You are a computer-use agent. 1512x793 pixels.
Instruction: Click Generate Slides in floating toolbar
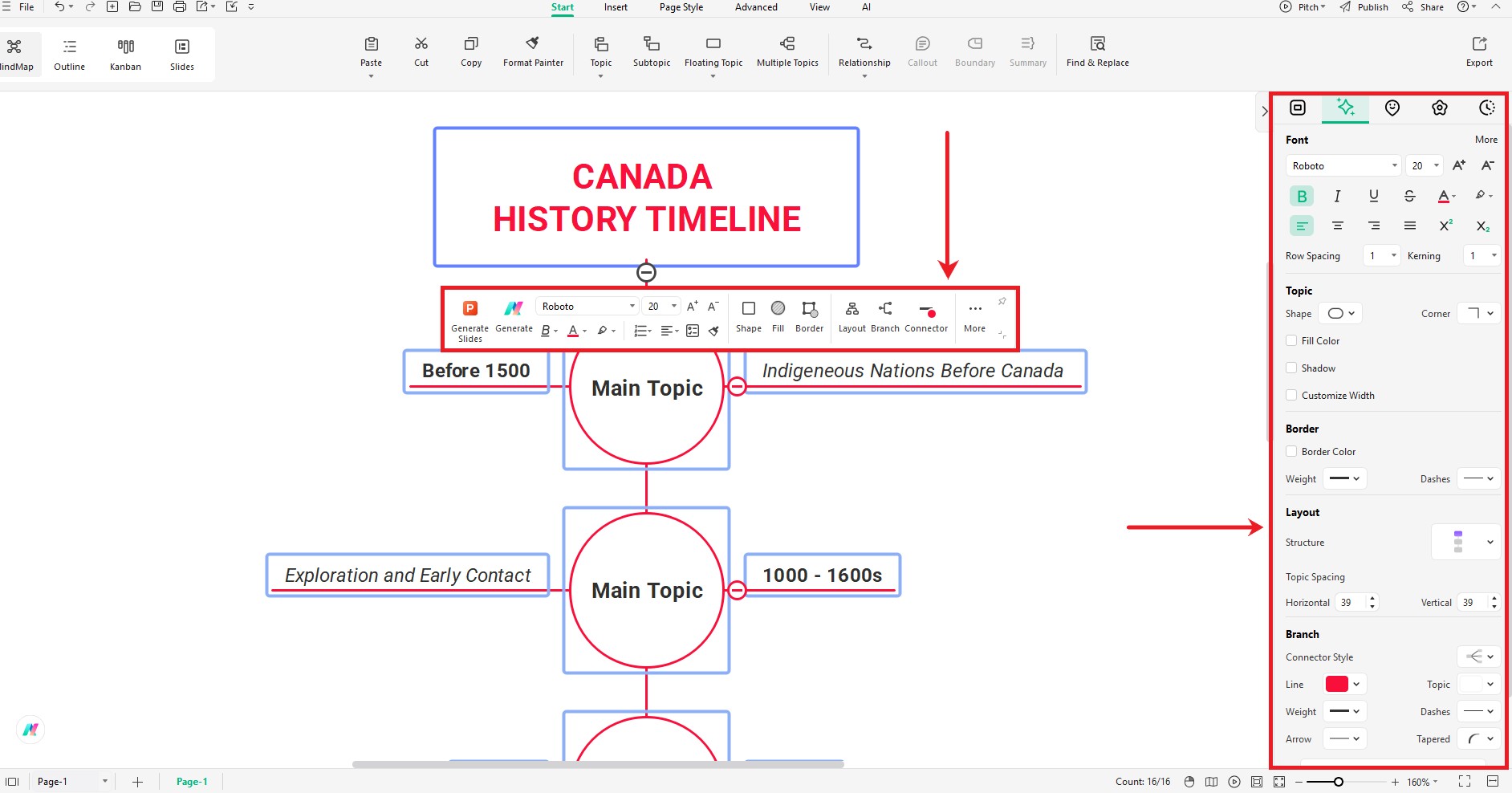point(470,321)
